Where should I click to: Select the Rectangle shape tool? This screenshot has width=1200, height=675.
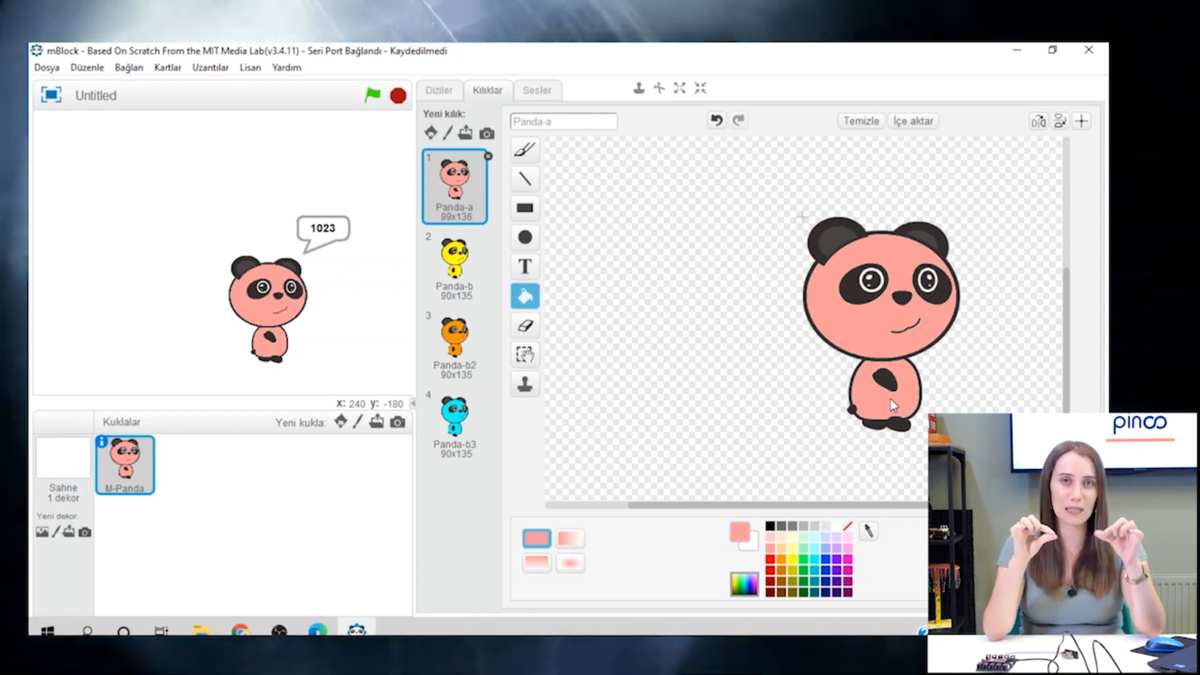tap(525, 208)
